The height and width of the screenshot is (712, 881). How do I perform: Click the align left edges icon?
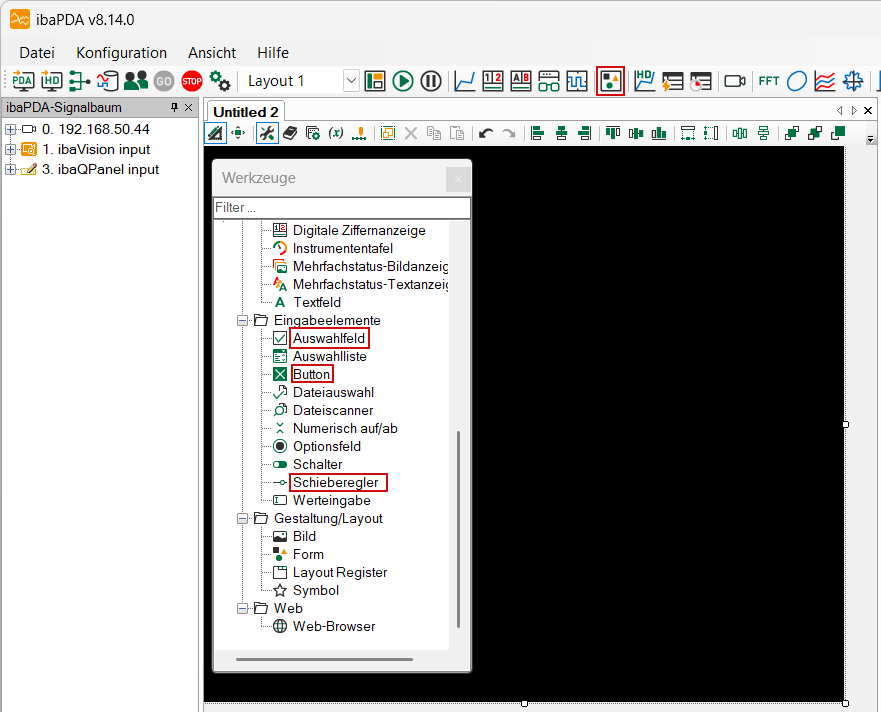click(x=538, y=133)
